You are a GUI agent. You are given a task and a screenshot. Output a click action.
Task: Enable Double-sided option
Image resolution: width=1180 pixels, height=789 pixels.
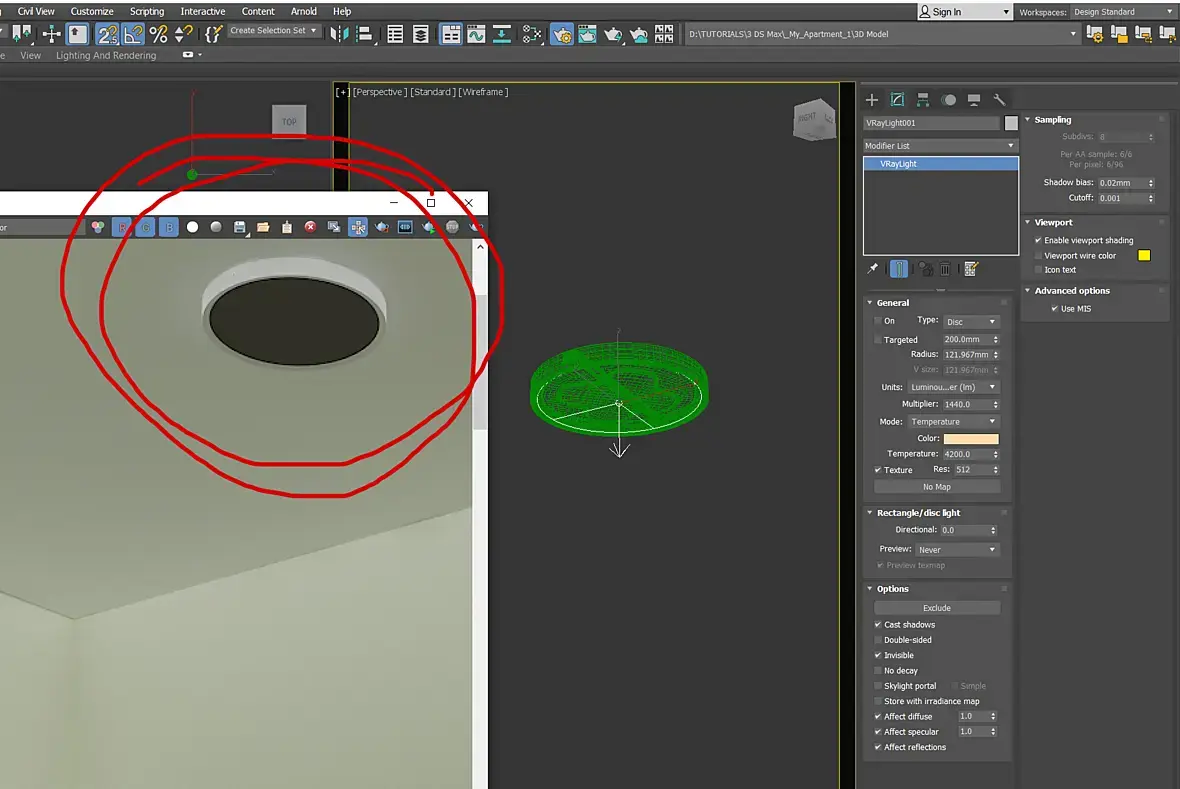click(x=878, y=640)
